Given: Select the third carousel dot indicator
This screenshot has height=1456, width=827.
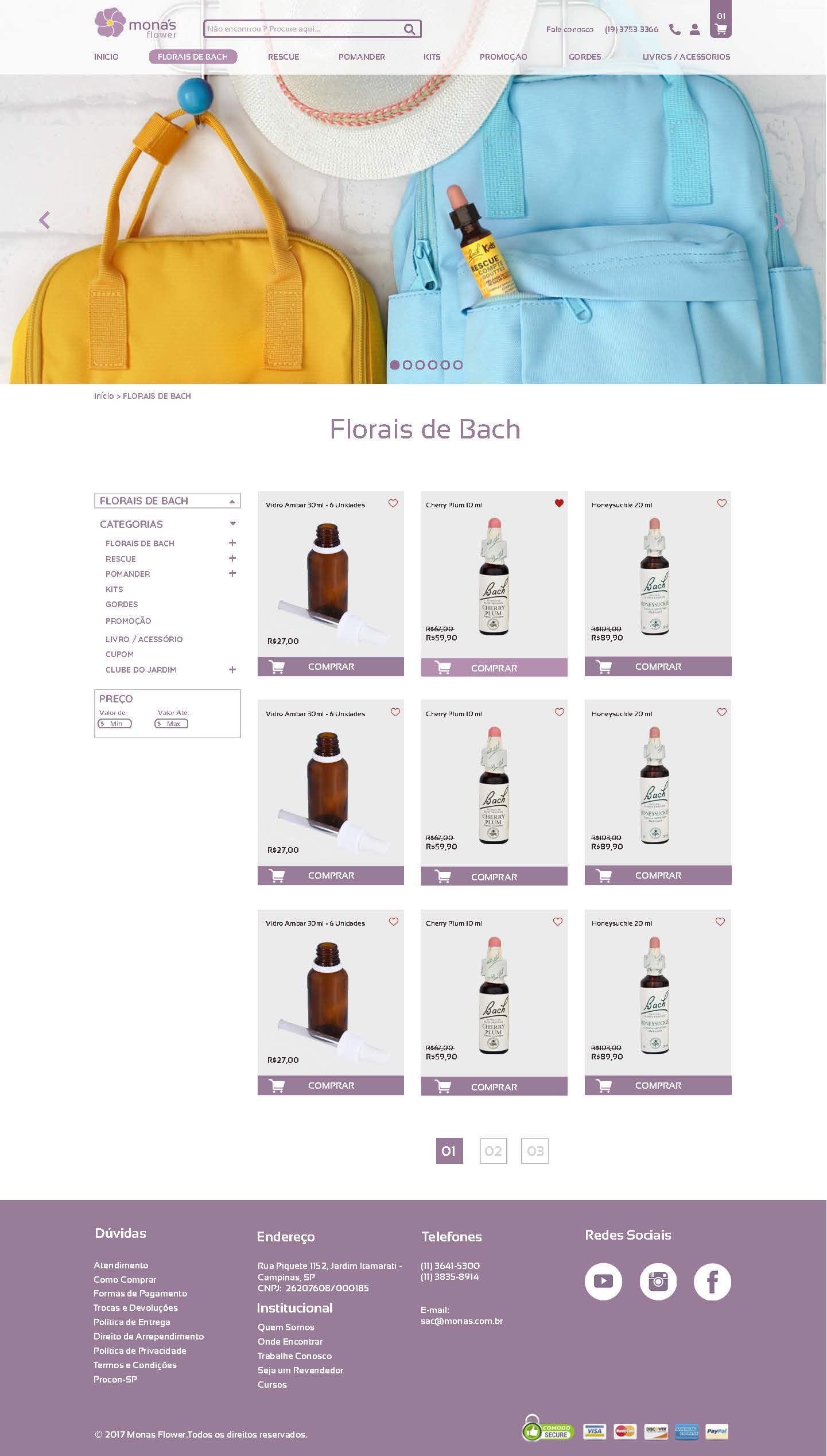Looking at the screenshot, I should pos(420,365).
